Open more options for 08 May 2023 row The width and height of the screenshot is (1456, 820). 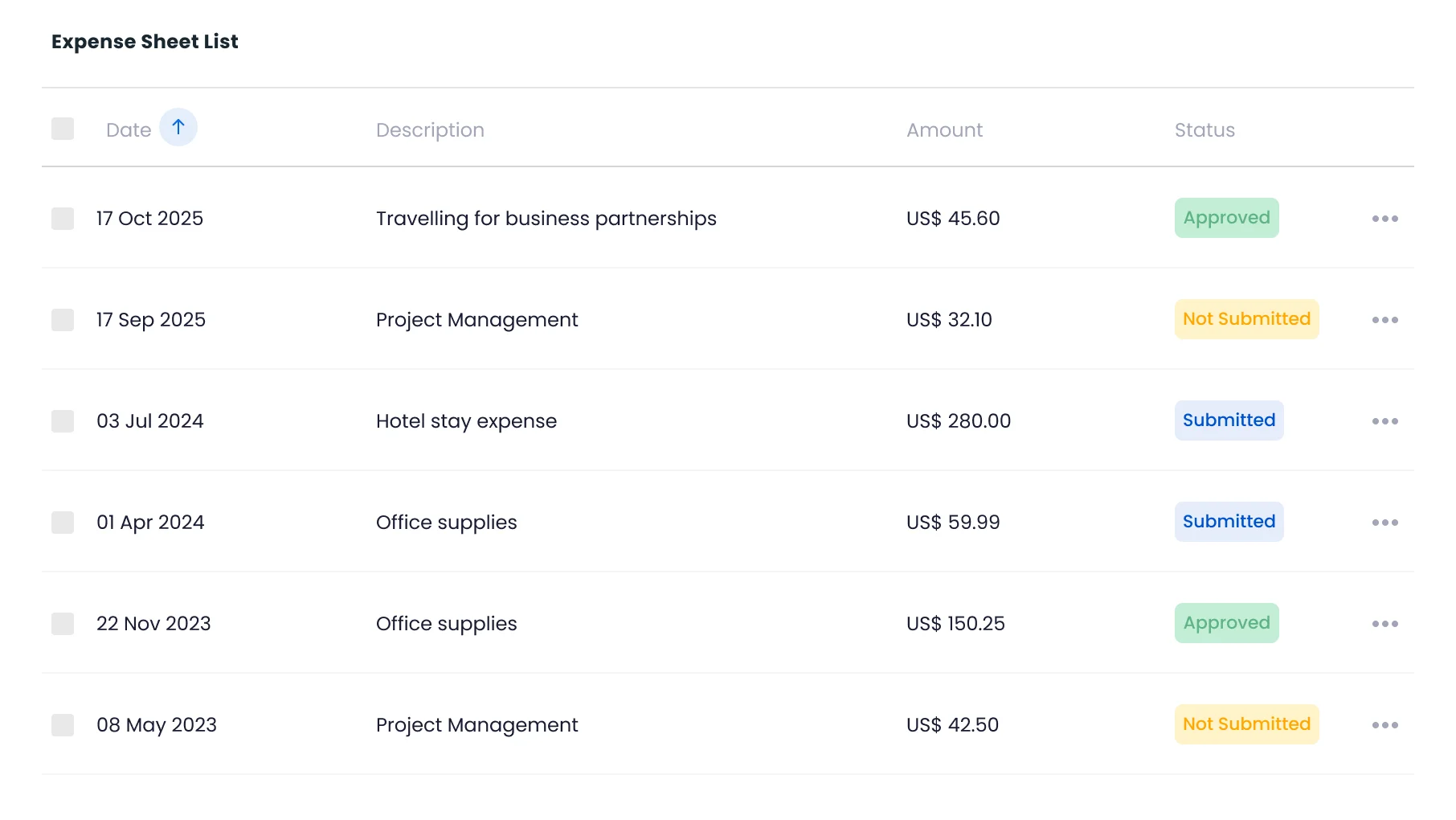(1385, 725)
